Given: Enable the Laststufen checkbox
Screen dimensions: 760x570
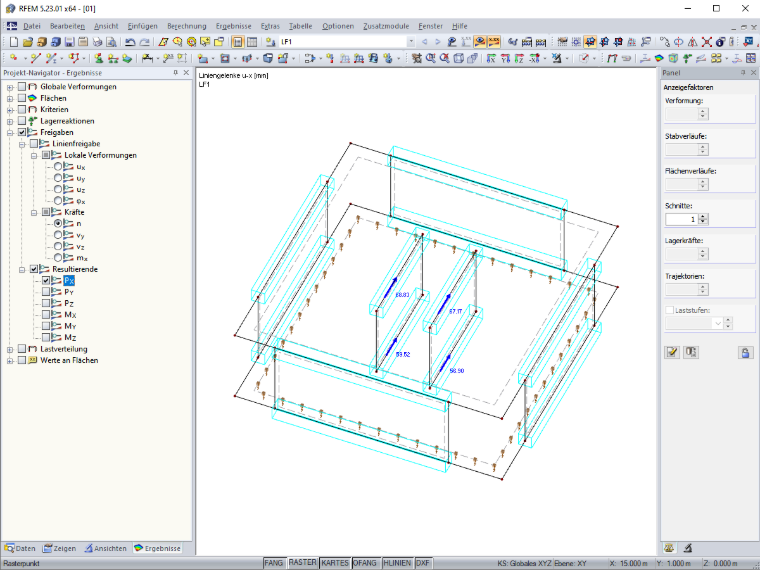Looking at the screenshot, I should click(x=670, y=310).
